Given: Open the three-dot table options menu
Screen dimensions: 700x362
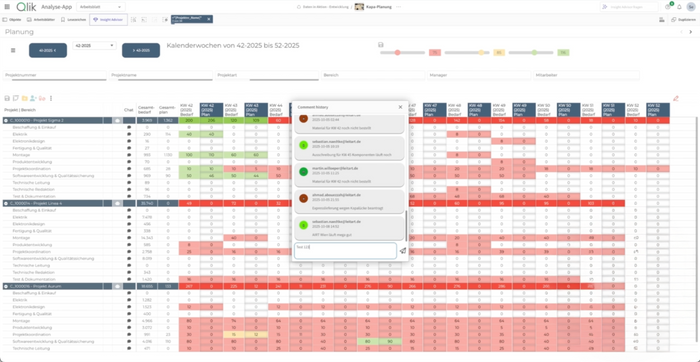Looking at the screenshot, I should 51,98.
